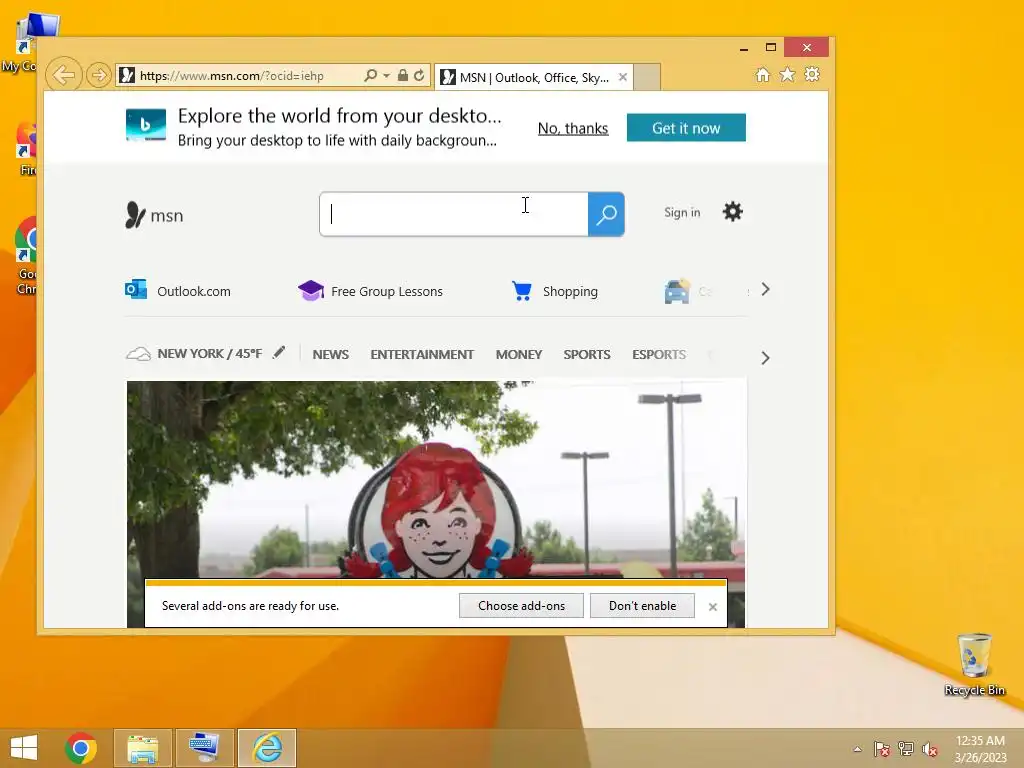The width and height of the screenshot is (1024, 768).
Task: Click Internet Explorer taskbar icon
Action: [x=267, y=748]
